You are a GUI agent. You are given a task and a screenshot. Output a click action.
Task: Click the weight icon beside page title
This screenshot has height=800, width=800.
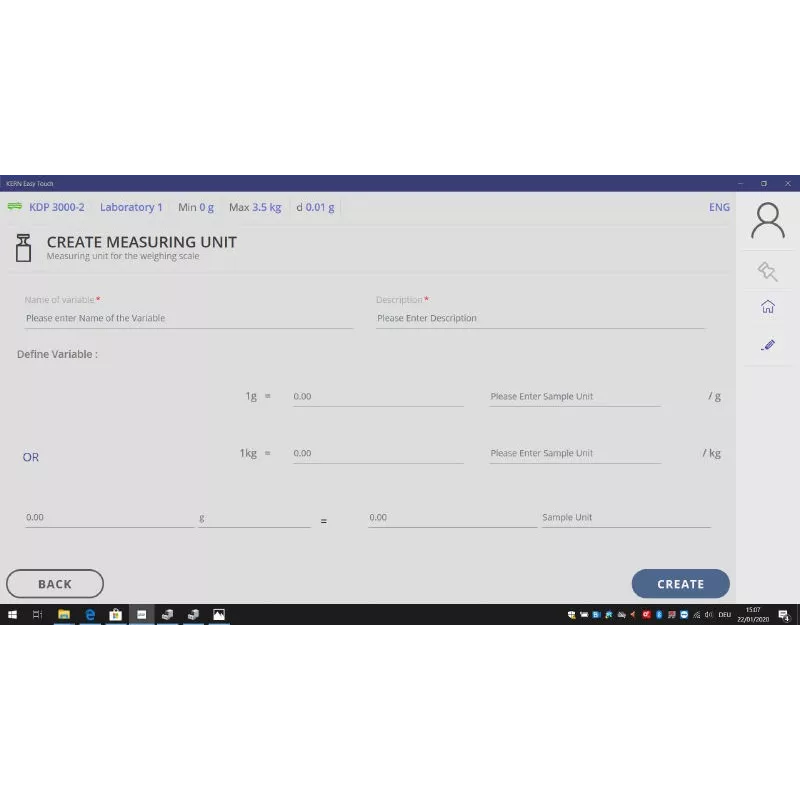click(x=24, y=247)
